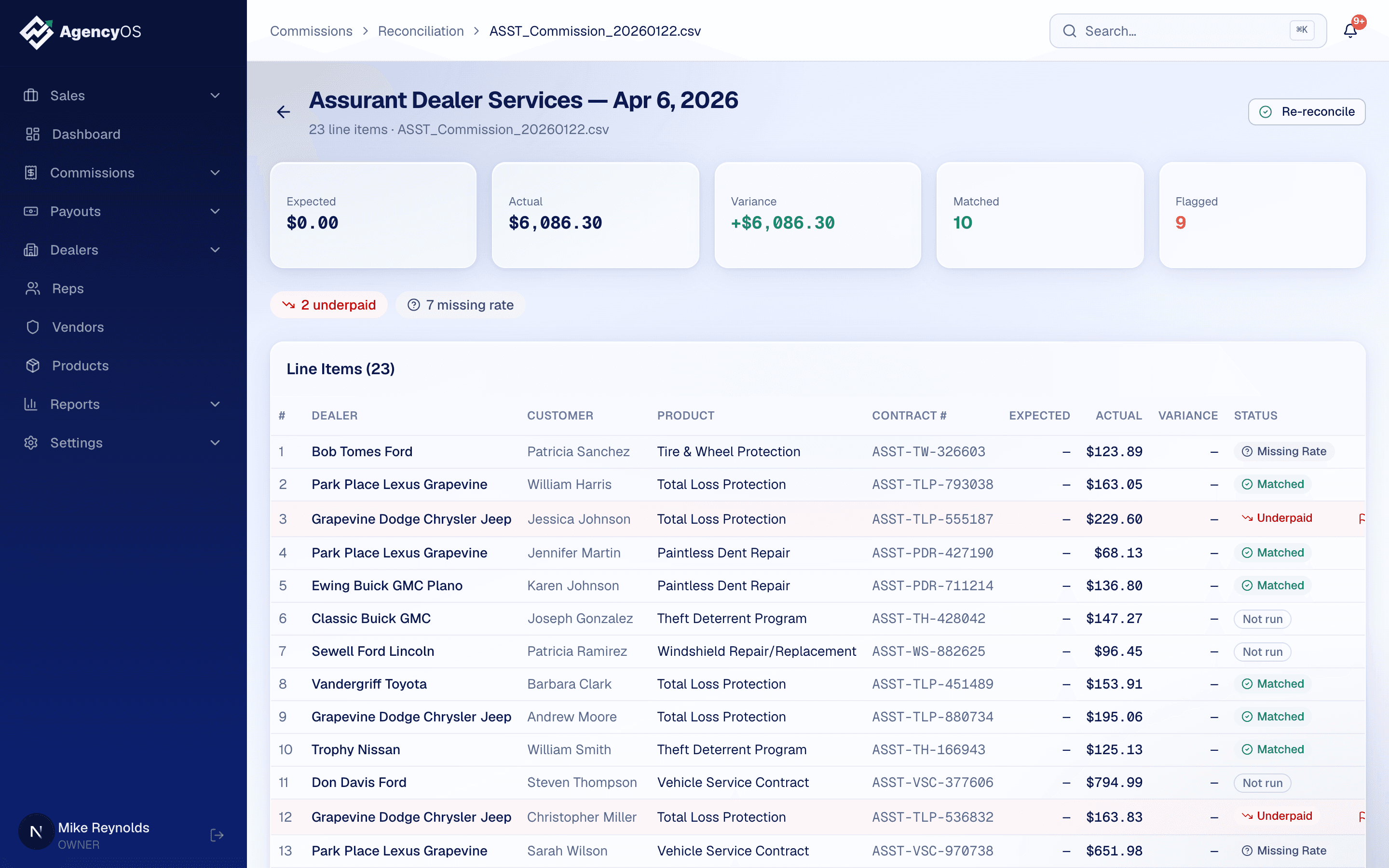Click the user avatar with letter N

tap(36, 831)
